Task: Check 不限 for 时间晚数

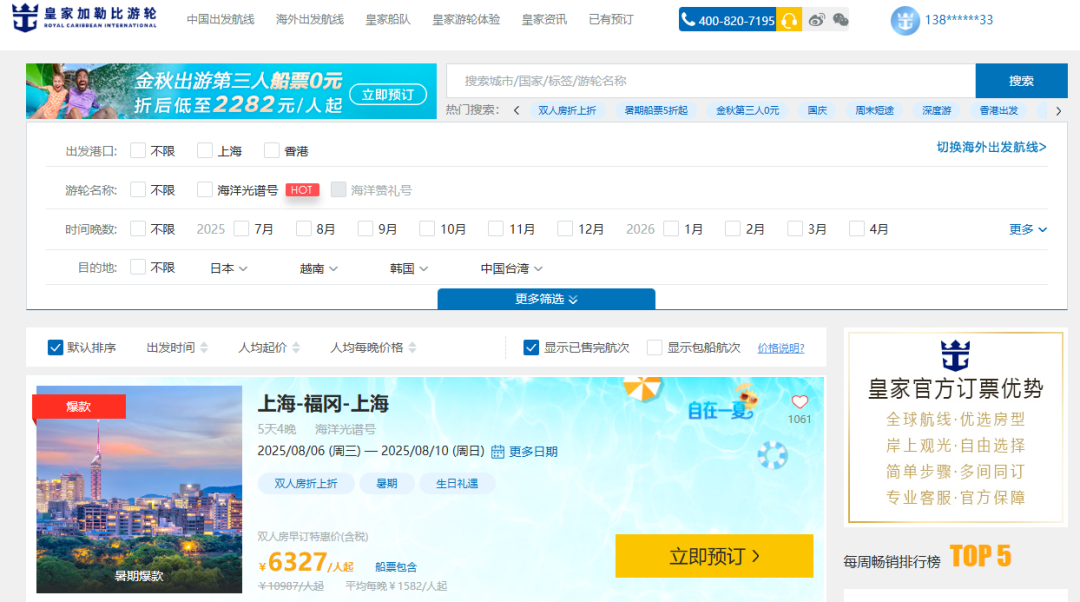Action: 138,229
